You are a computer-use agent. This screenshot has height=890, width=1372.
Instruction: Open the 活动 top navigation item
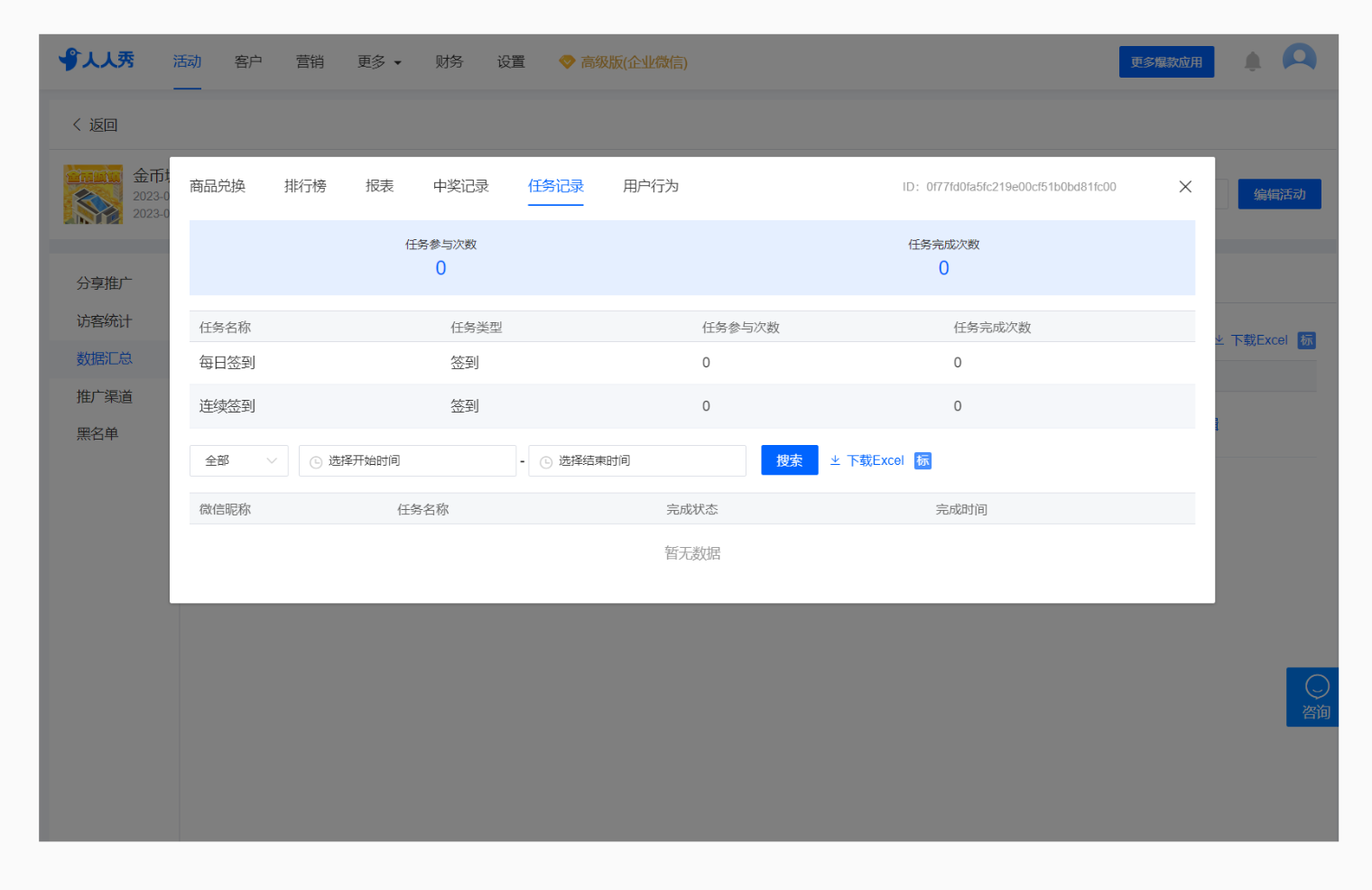pos(187,61)
